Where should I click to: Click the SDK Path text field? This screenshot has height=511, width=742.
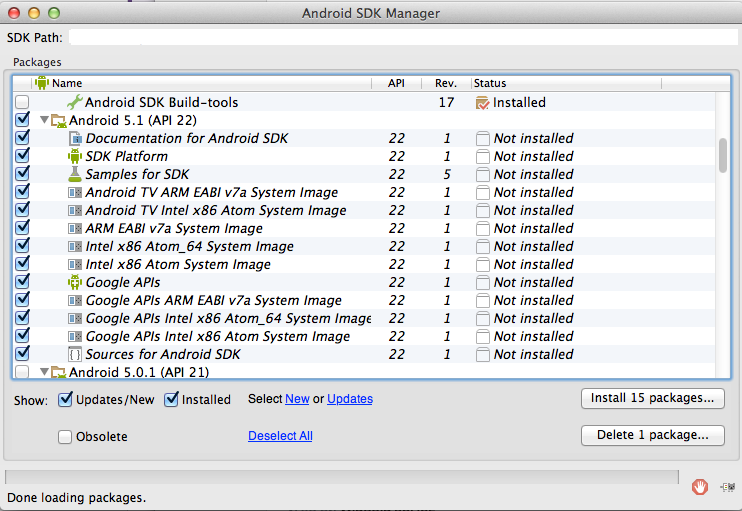point(403,37)
